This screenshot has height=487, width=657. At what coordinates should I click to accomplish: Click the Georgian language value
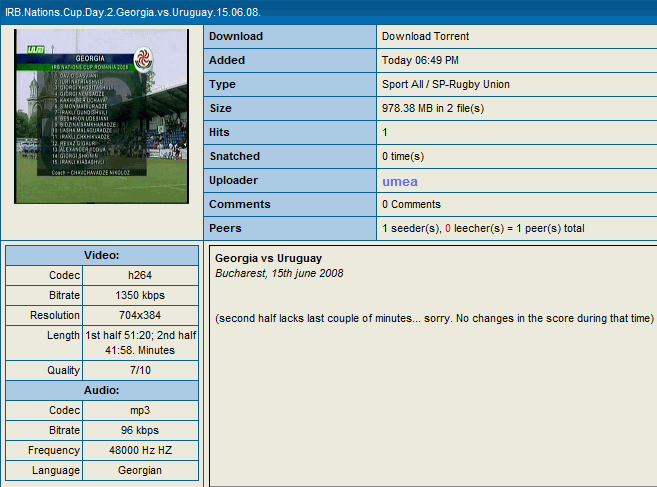click(x=140, y=470)
